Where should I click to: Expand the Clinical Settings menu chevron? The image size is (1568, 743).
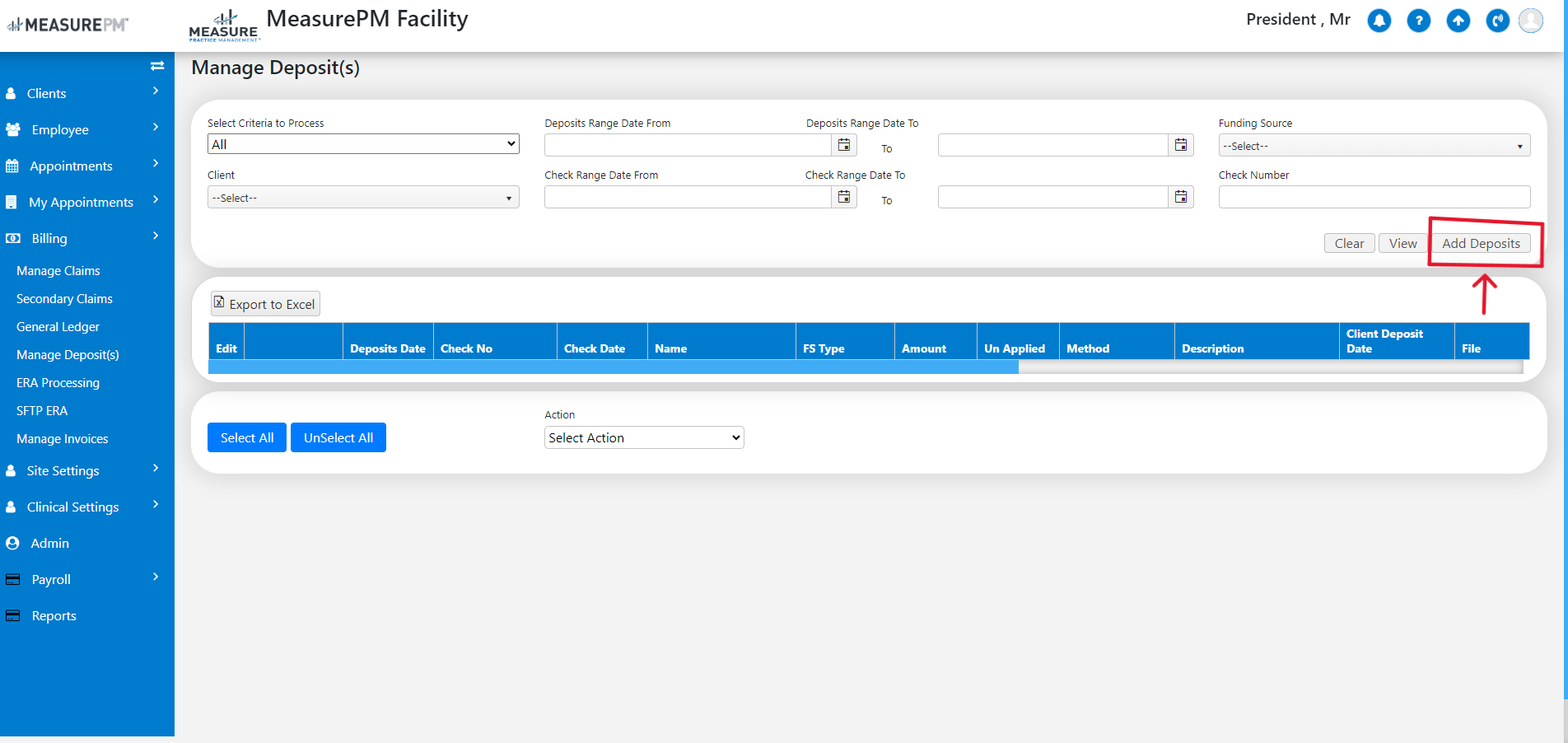click(156, 504)
